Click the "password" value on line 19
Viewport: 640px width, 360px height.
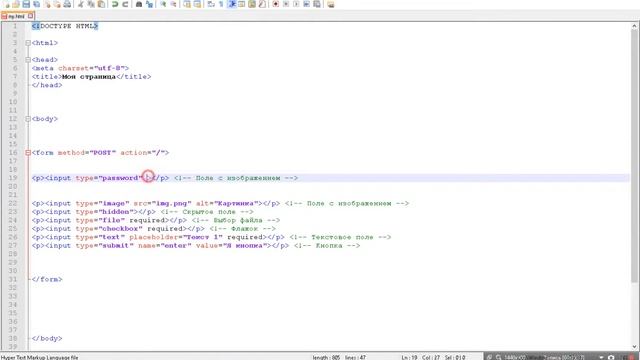[x=120, y=178]
